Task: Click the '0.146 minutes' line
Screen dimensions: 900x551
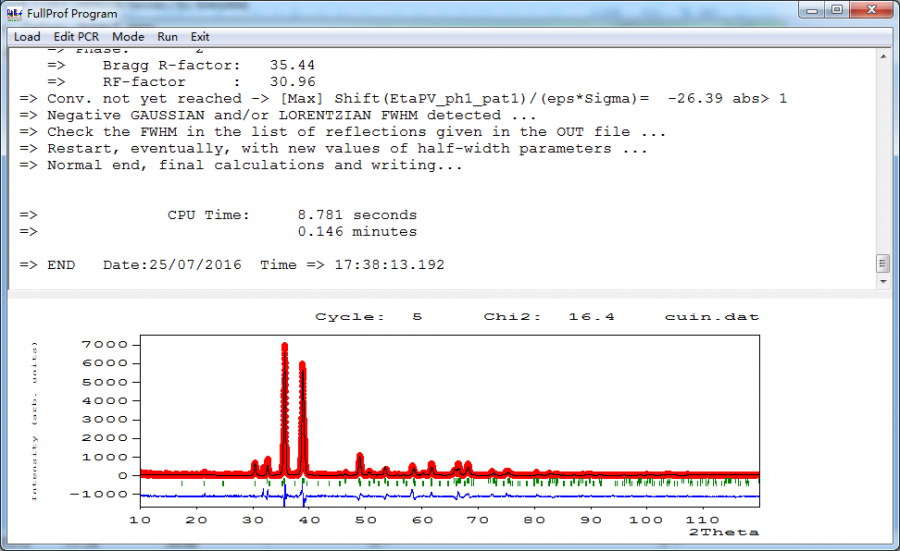Action: tap(218, 232)
